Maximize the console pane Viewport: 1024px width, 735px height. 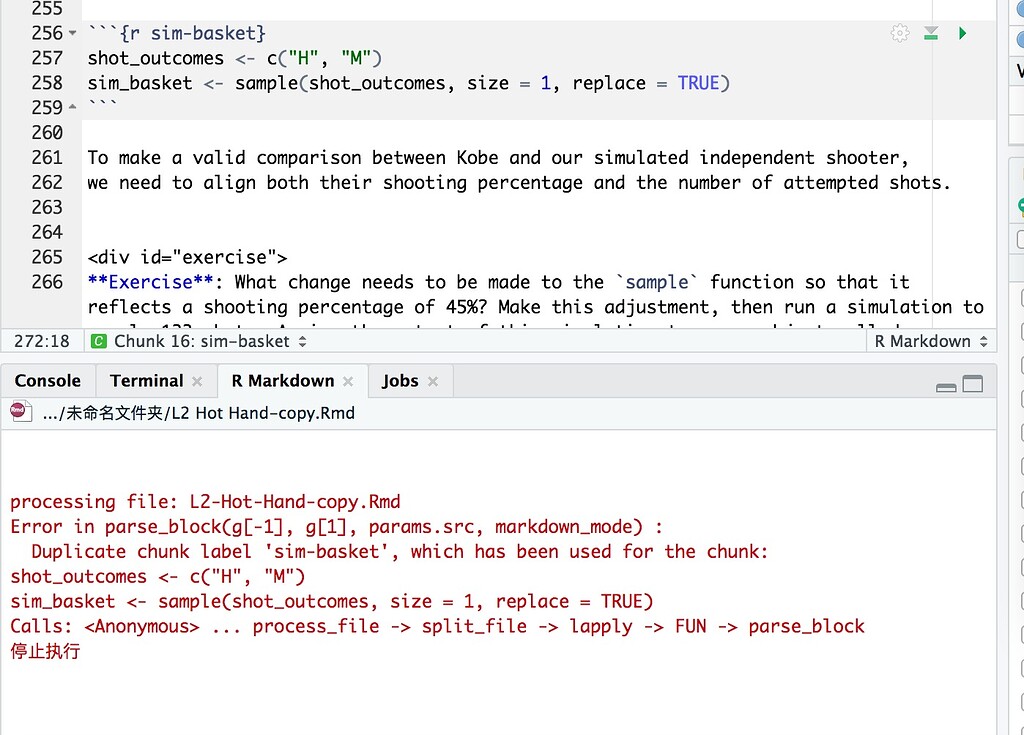click(x=973, y=384)
